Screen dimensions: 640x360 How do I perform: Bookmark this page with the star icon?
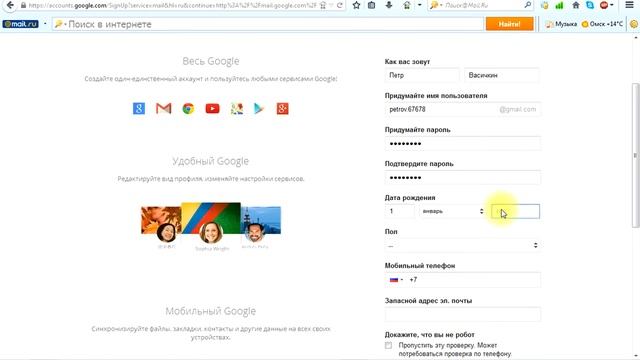point(356,5)
